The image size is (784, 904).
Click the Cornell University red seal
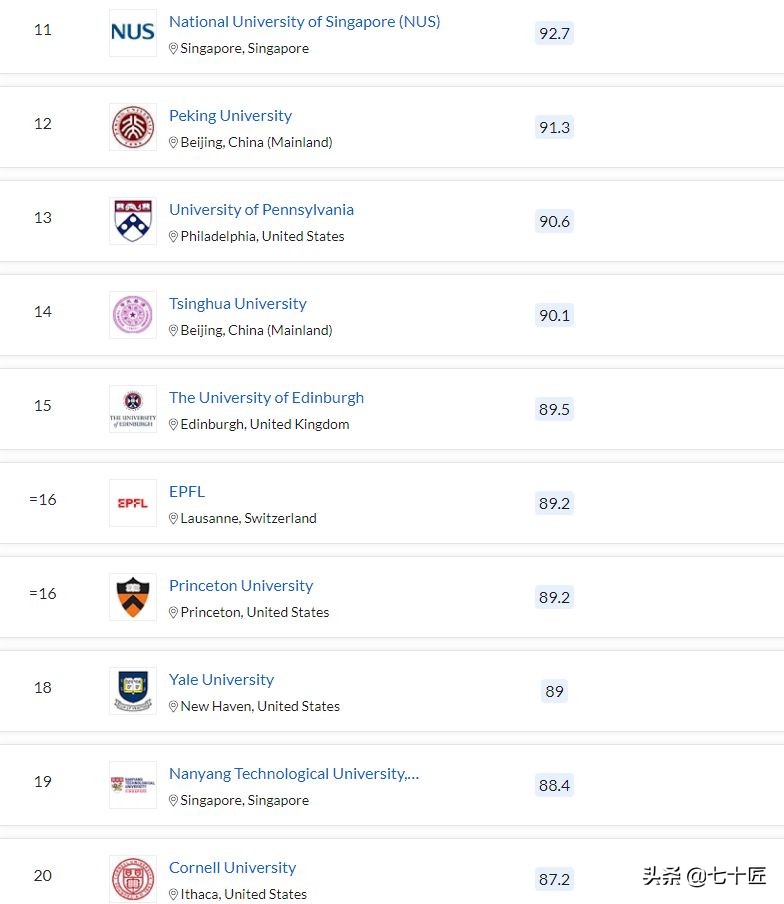(x=133, y=879)
